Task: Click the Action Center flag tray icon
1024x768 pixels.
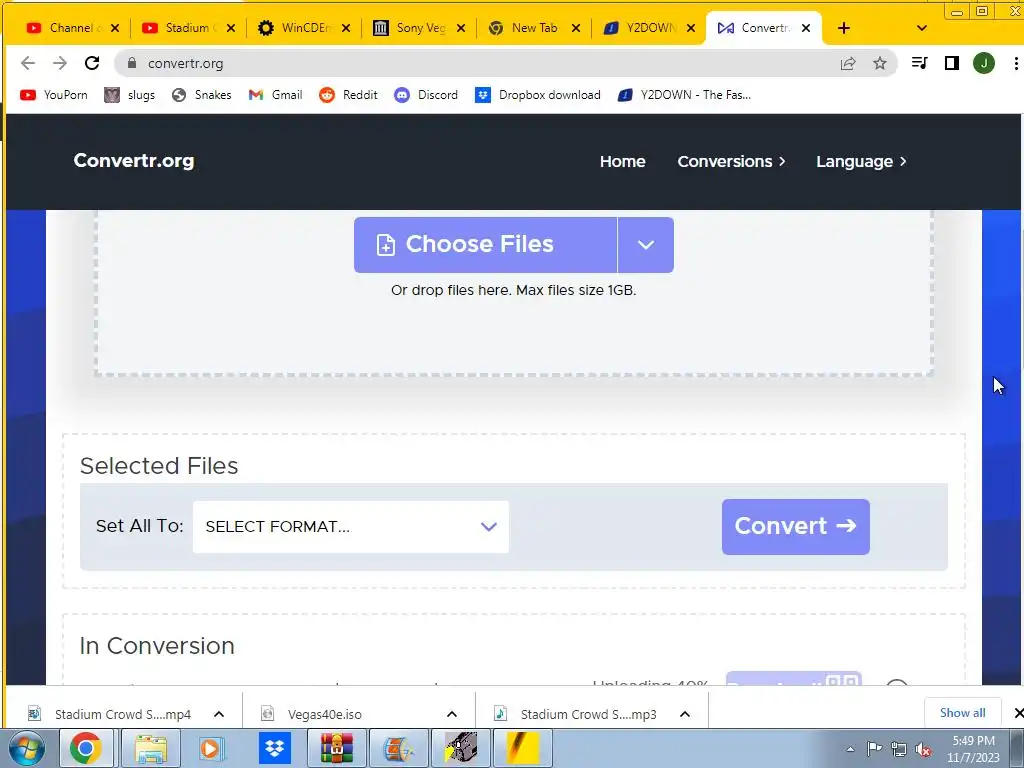Action: tap(874, 749)
